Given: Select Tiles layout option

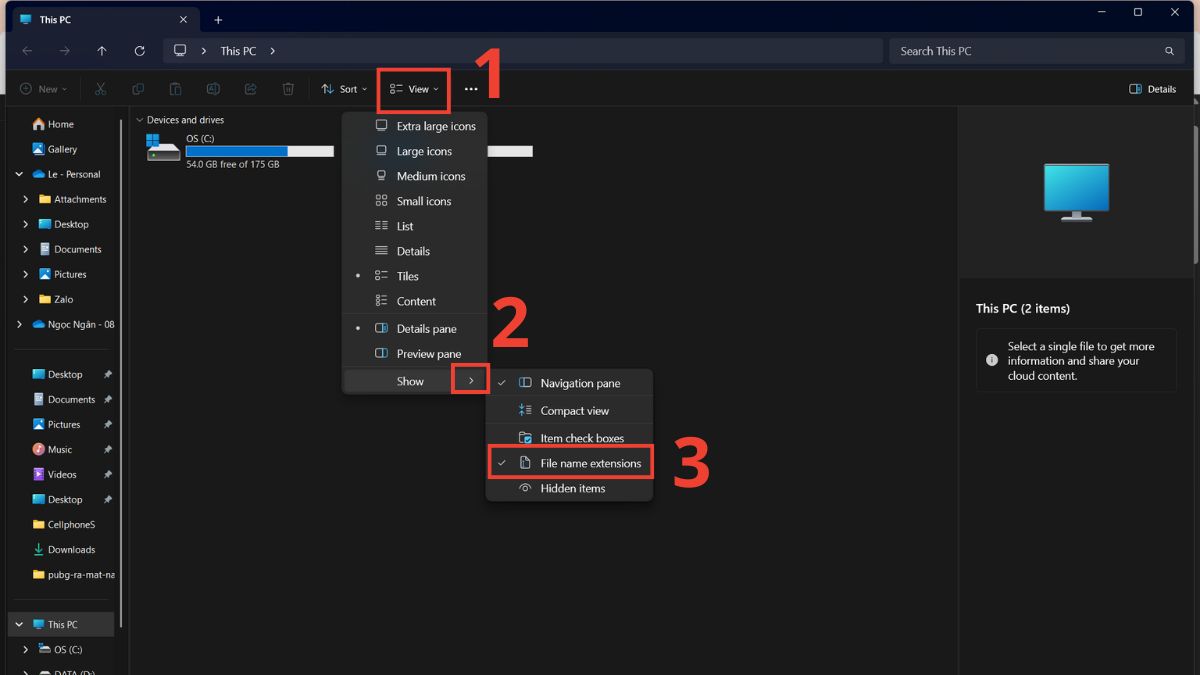Looking at the screenshot, I should point(415,276).
